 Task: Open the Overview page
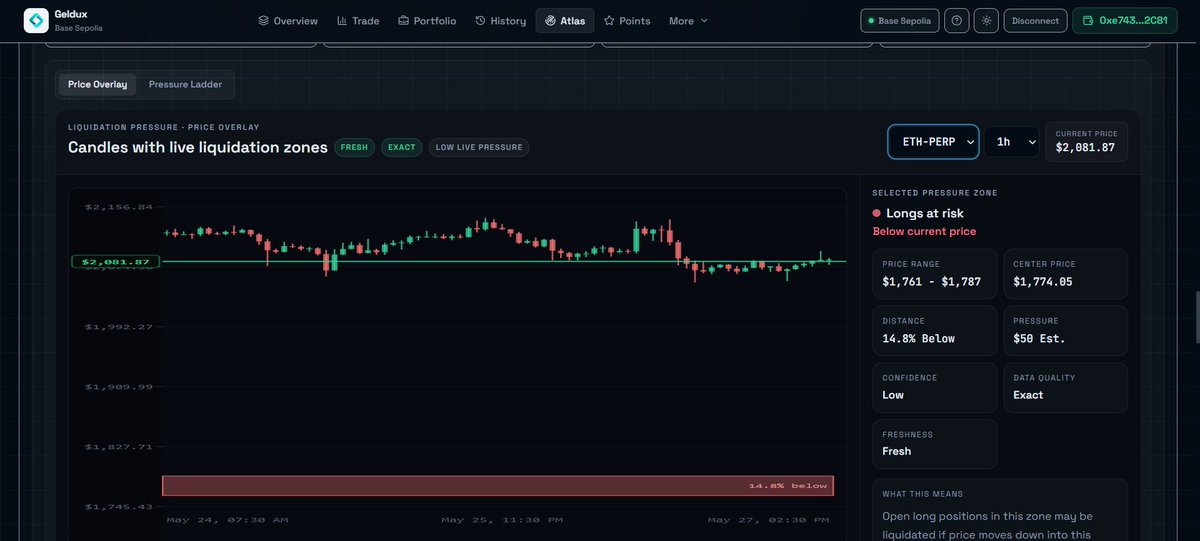click(x=288, y=20)
